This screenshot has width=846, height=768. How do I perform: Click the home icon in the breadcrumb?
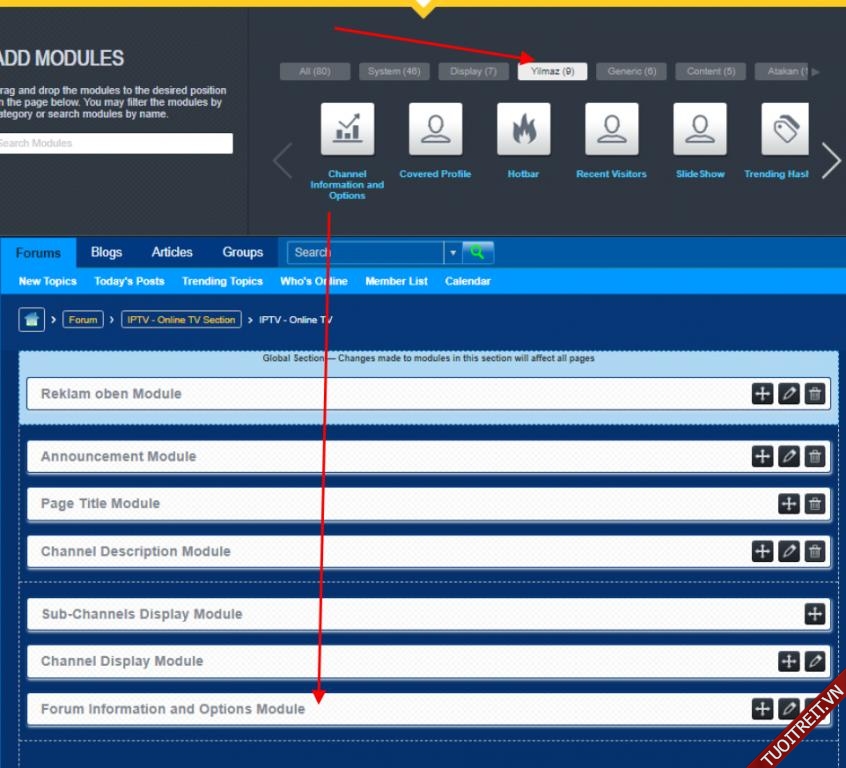[32, 320]
